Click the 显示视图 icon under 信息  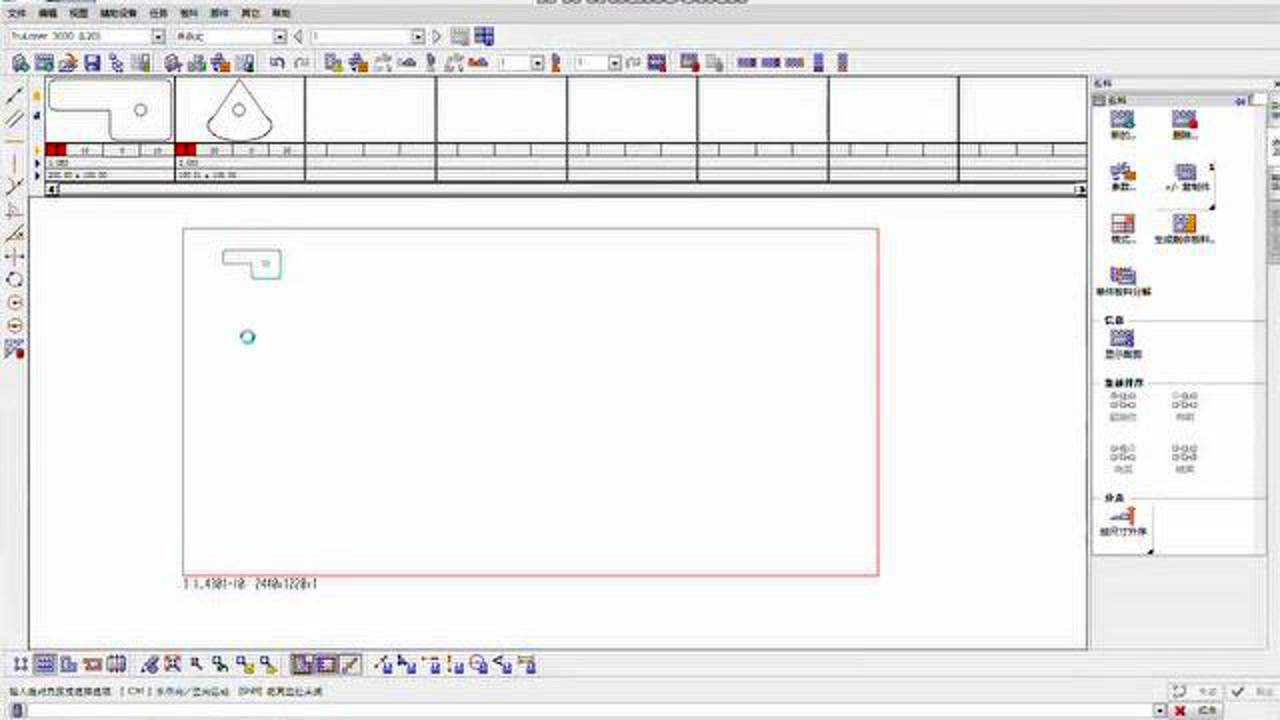tap(1123, 340)
